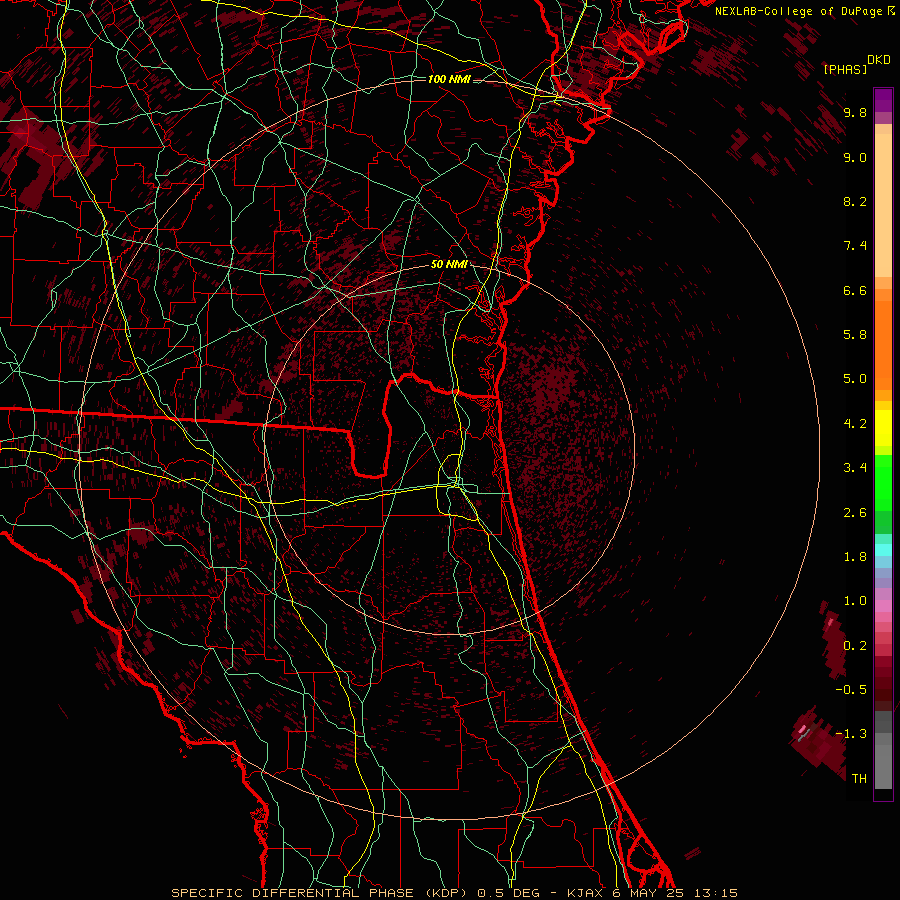Click the KJAX 6 MAY 25 13:15 timestamp
The width and height of the screenshot is (900, 900).
coord(652,893)
